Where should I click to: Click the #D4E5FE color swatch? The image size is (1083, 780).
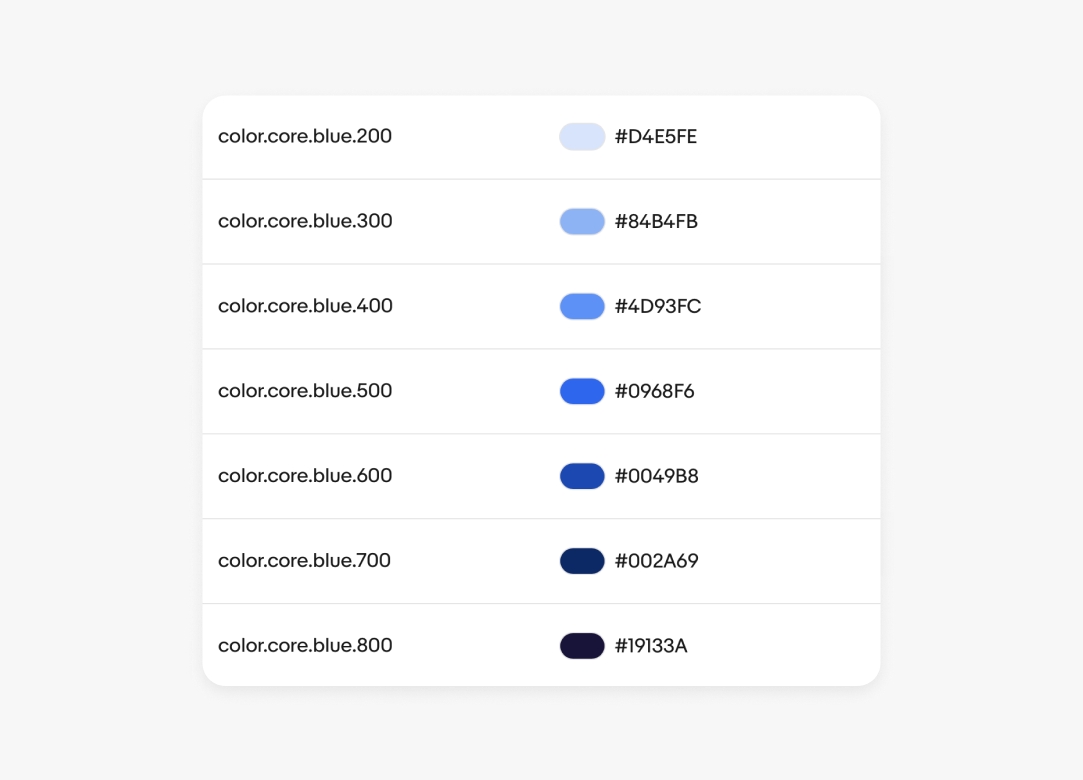coord(582,137)
